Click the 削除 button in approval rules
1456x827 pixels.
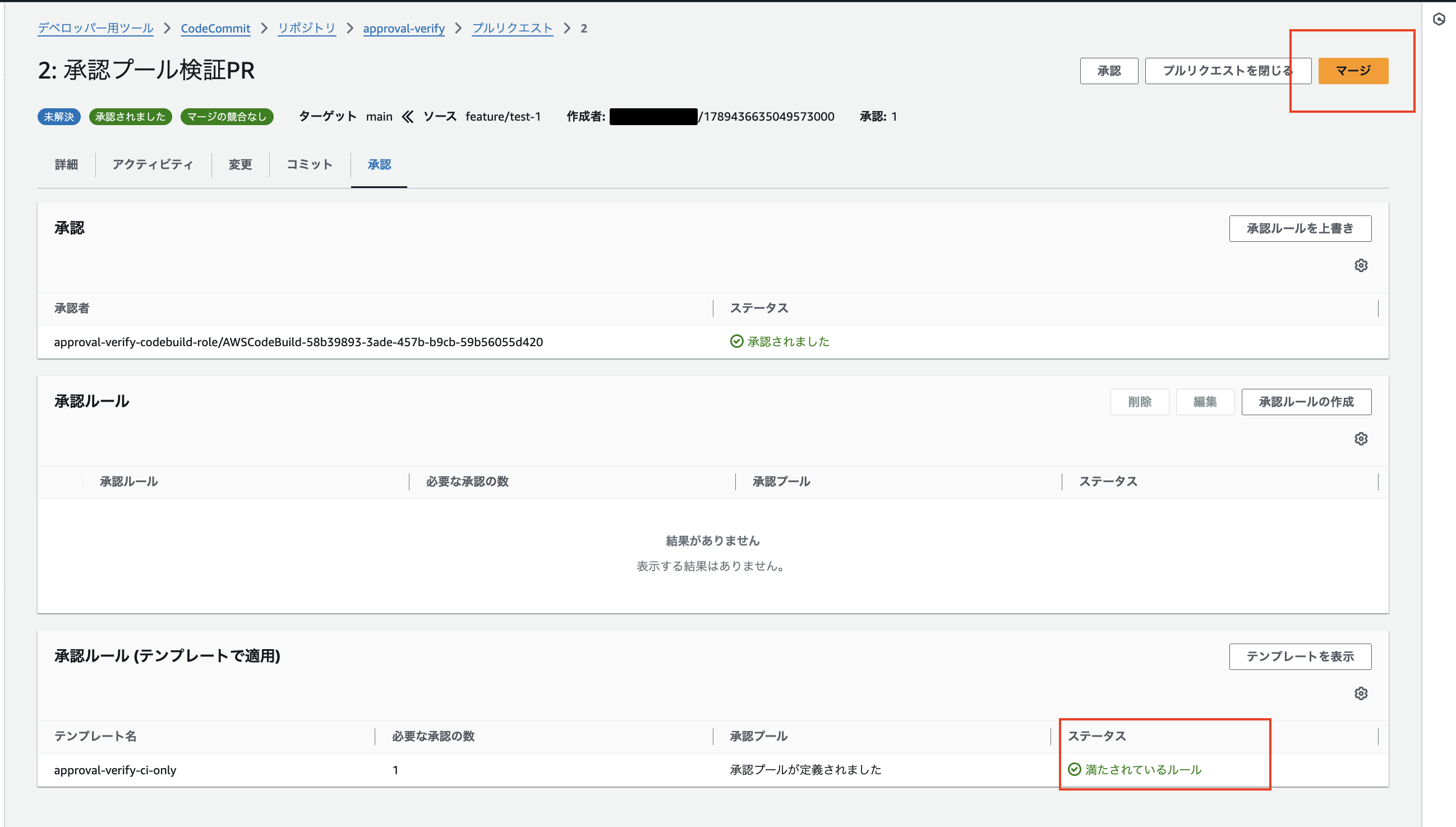1139,402
